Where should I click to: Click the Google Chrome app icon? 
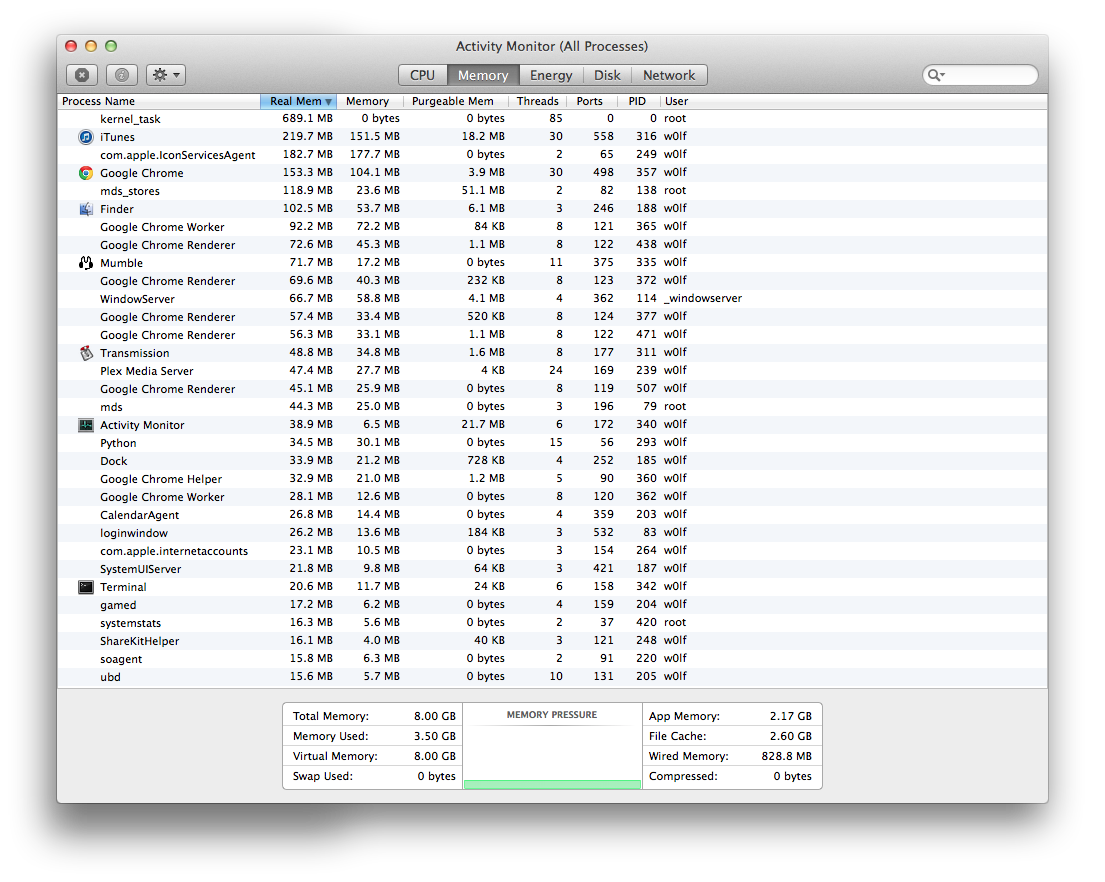86,173
